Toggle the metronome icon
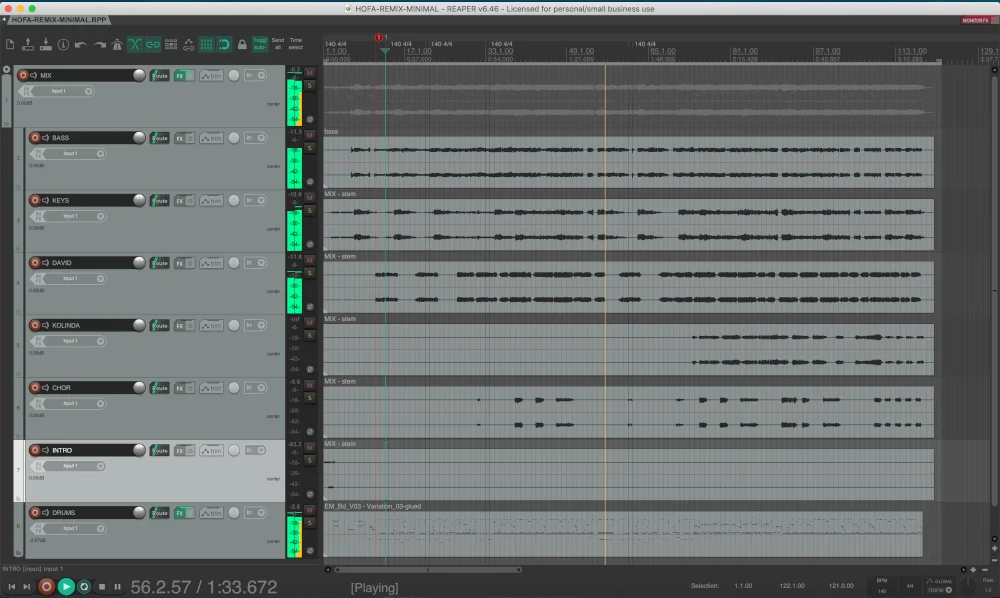Viewport: 1000px width, 598px height. point(117,45)
